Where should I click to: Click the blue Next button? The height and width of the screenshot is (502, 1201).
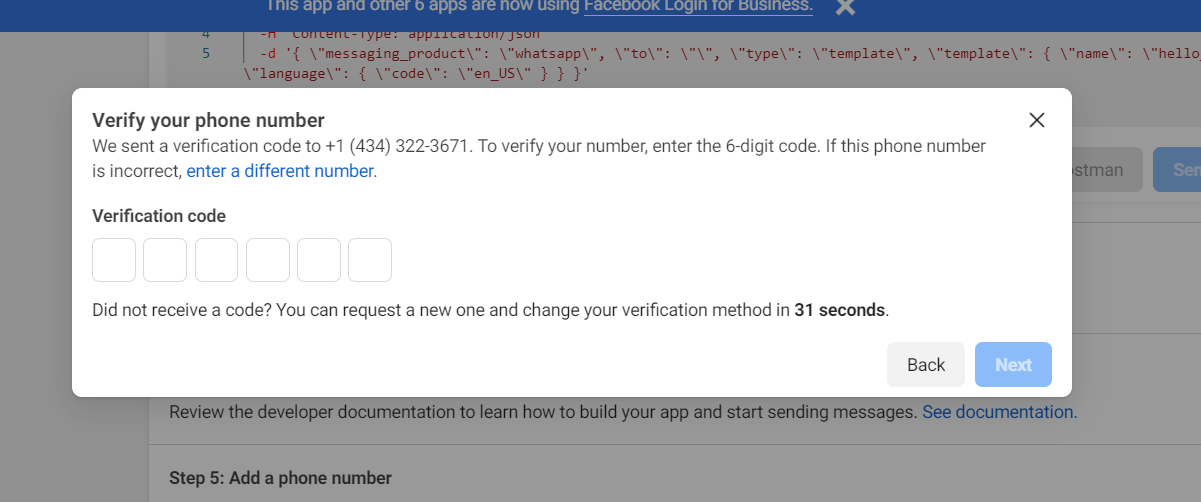[1013, 365]
